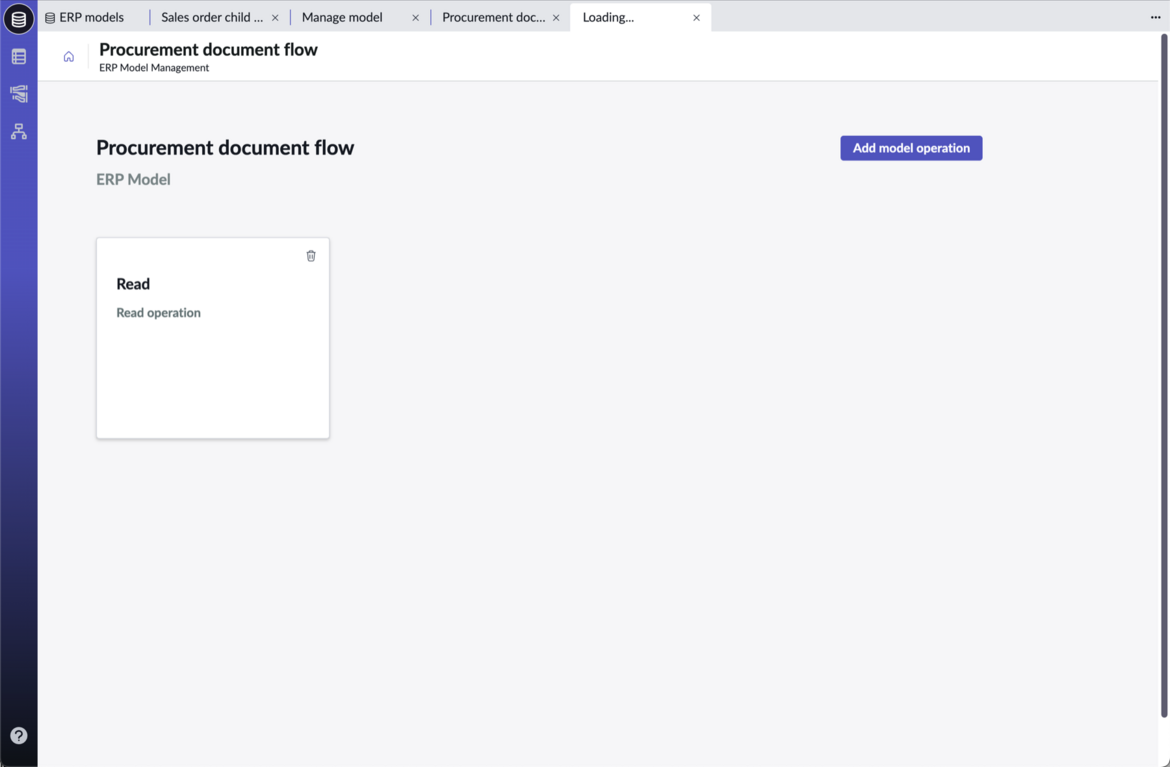Viewport: 1170px width, 767px height.
Task: Switch to the ERP models tab
Action: pos(91,17)
